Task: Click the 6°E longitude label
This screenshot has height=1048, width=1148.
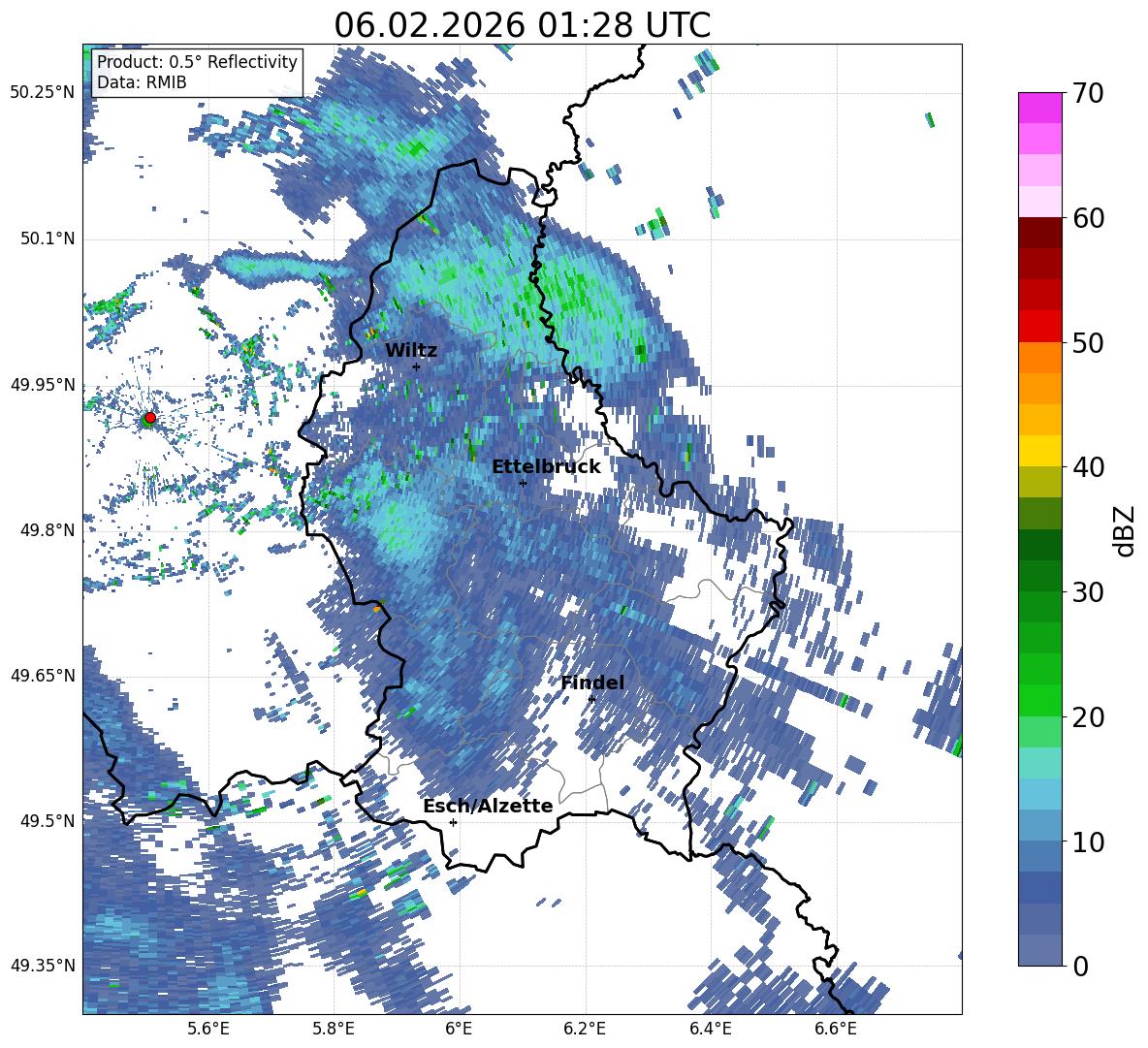Action: pyautogui.click(x=459, y=1029)
